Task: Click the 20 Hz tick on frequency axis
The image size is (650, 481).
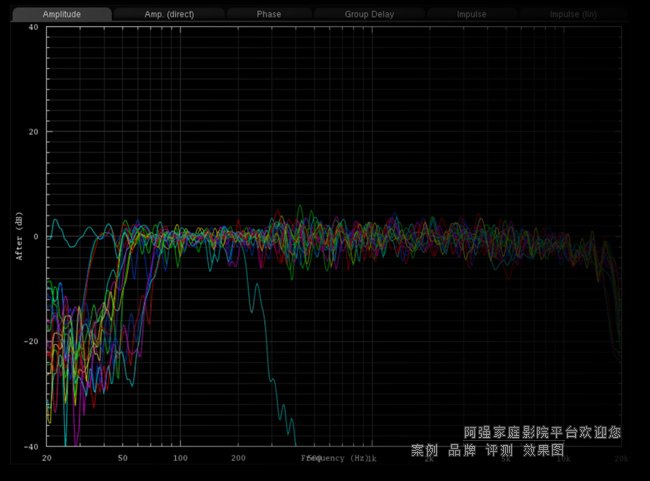Action: click(48, 458)
